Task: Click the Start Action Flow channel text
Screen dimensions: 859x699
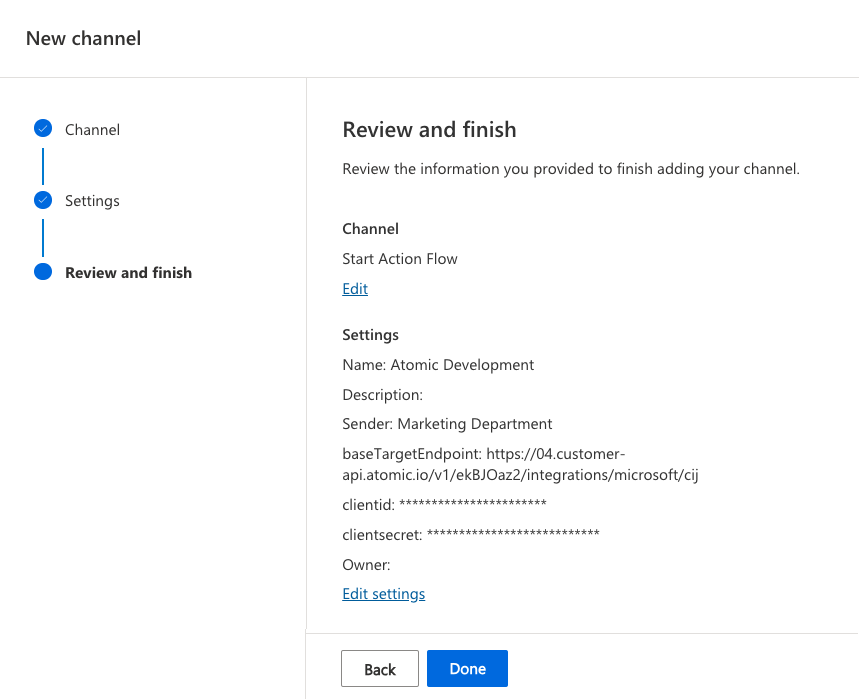Action: 400,259
